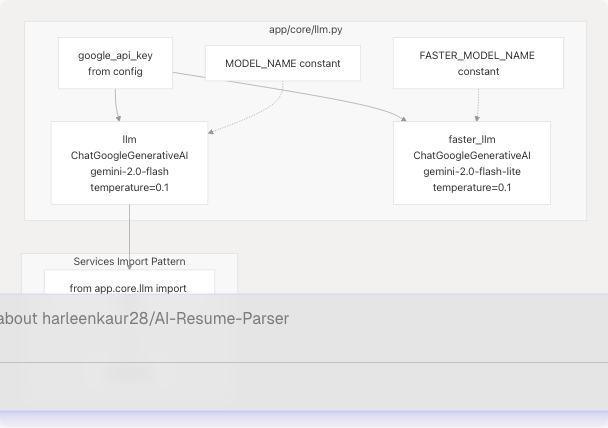Click the gemini-2.0-flash-lite model text
Screen dimensions: 608x428
pyautogui.click(x=471, y=171)
